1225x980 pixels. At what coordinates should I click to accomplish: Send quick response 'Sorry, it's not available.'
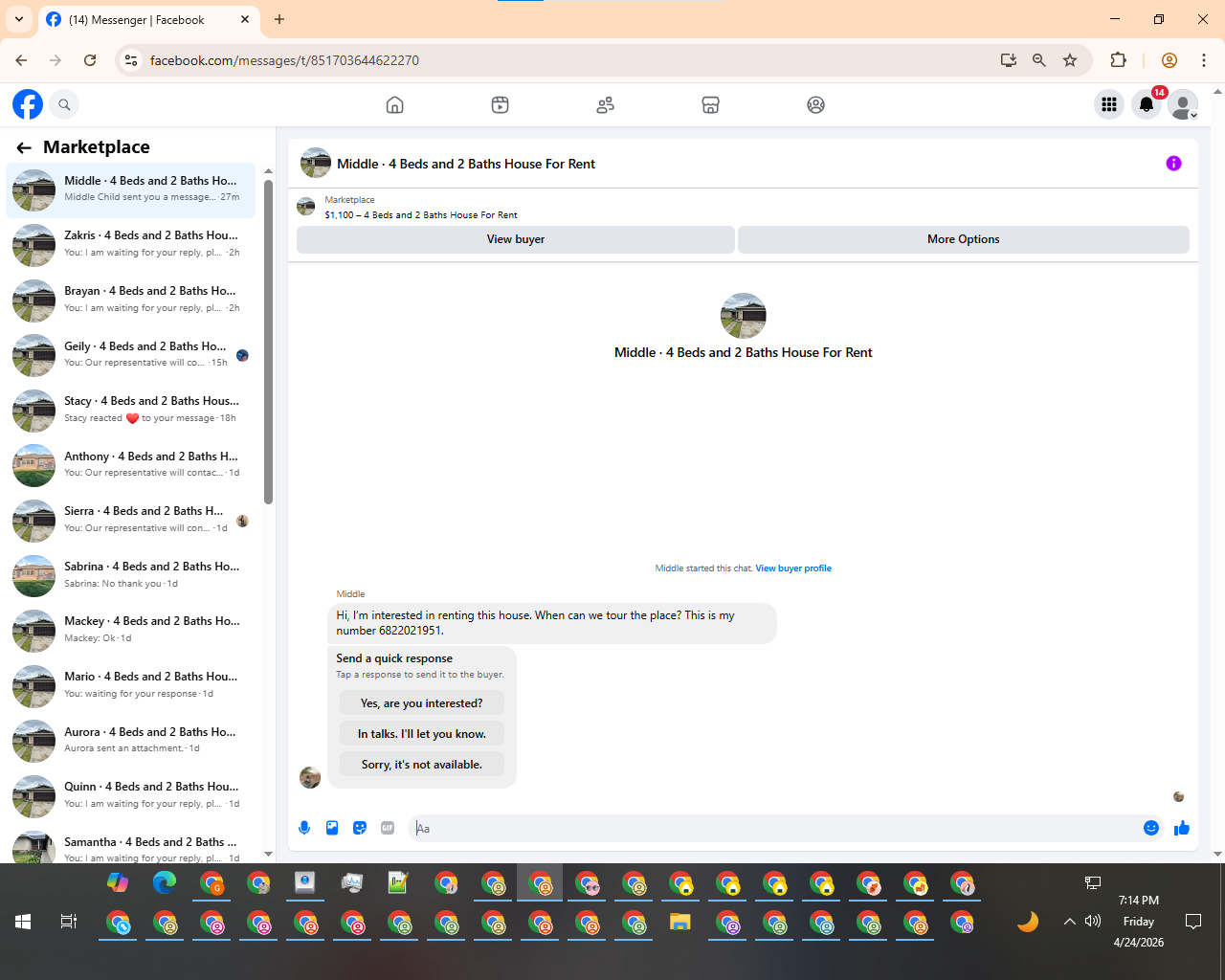pyautogui.click(x=422, y=765)
